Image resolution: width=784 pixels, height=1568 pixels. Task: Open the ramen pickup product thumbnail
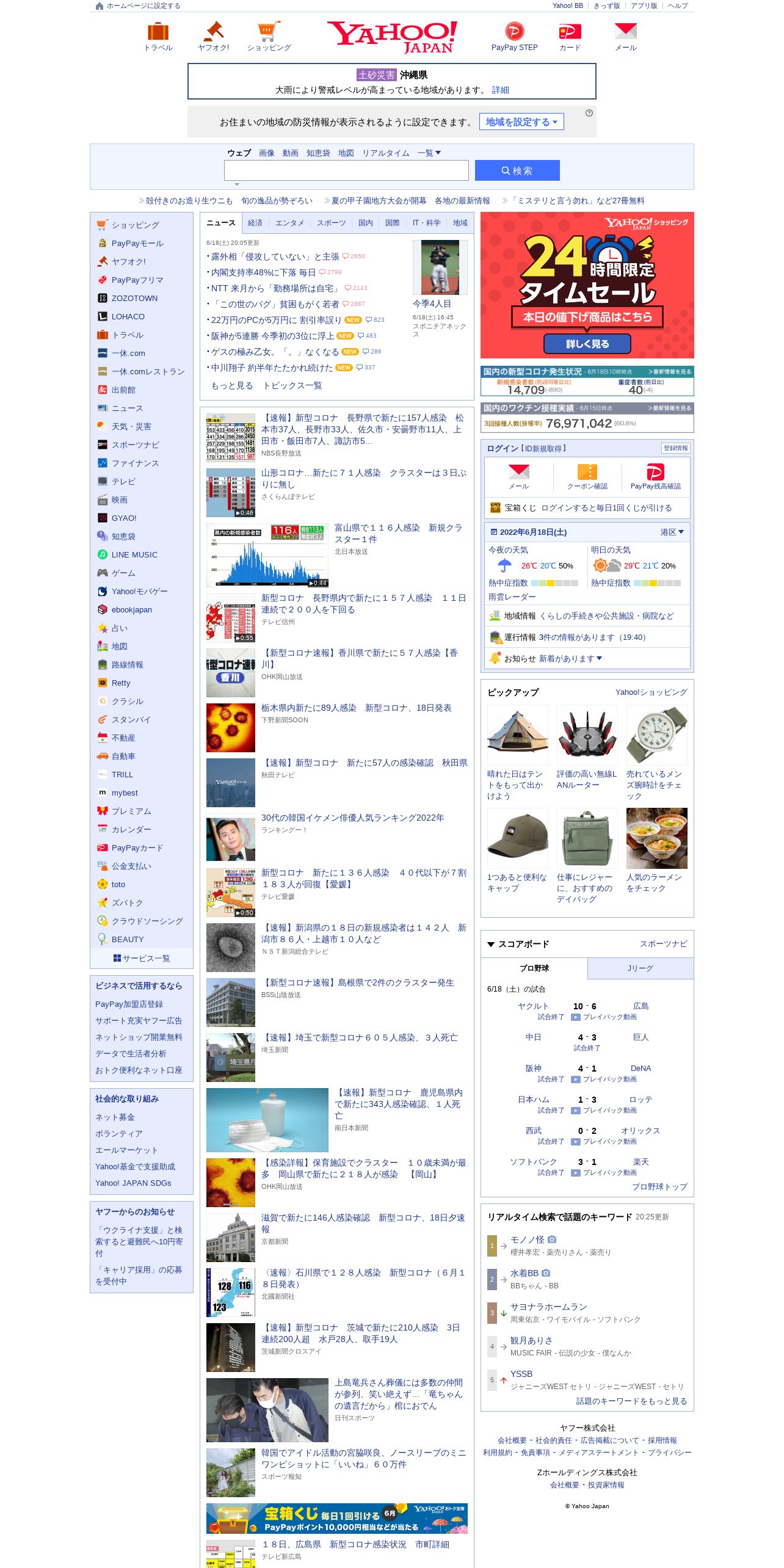[656, 838]
